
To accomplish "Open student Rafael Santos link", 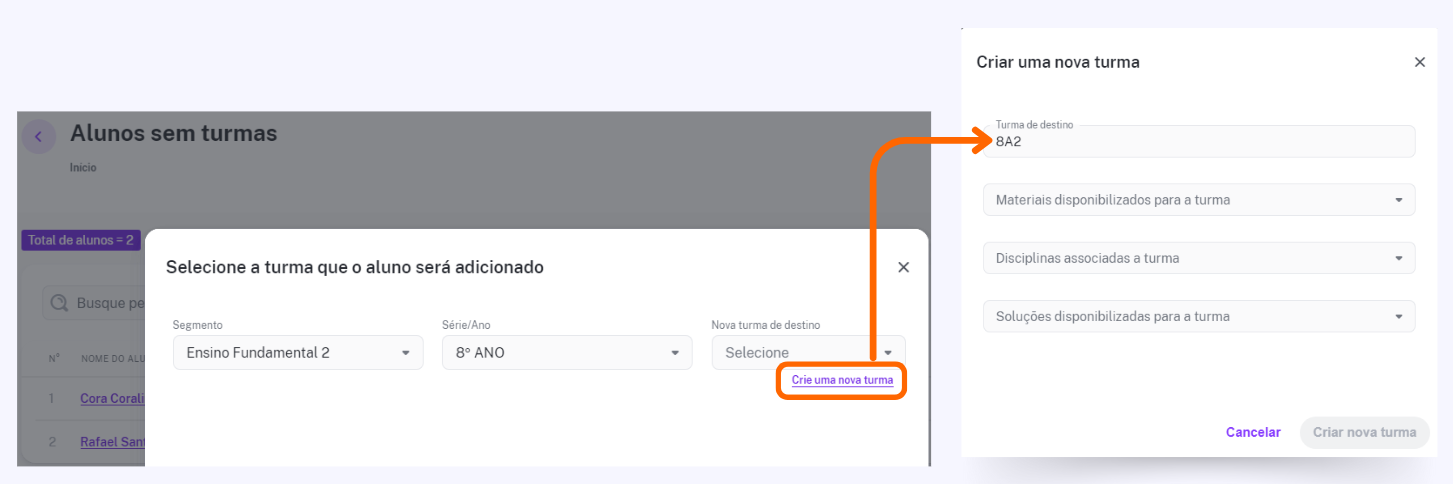I will point(112,443).
